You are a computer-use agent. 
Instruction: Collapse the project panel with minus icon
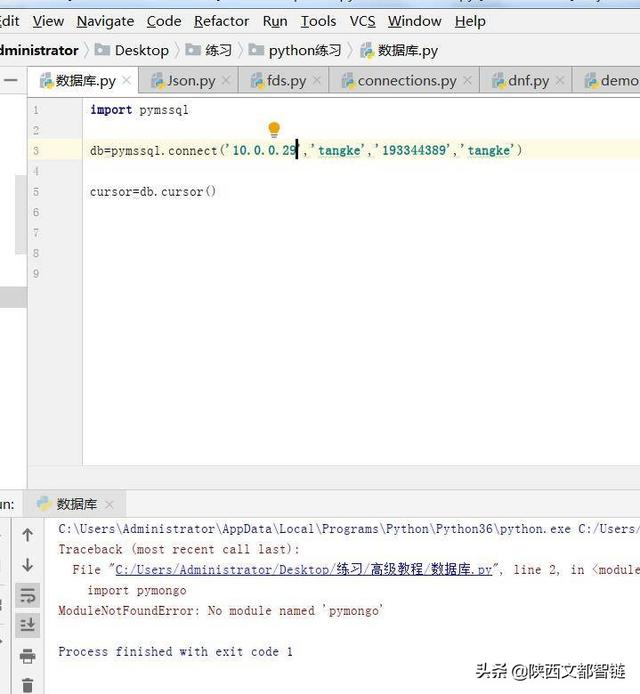(x=11, y=81)
